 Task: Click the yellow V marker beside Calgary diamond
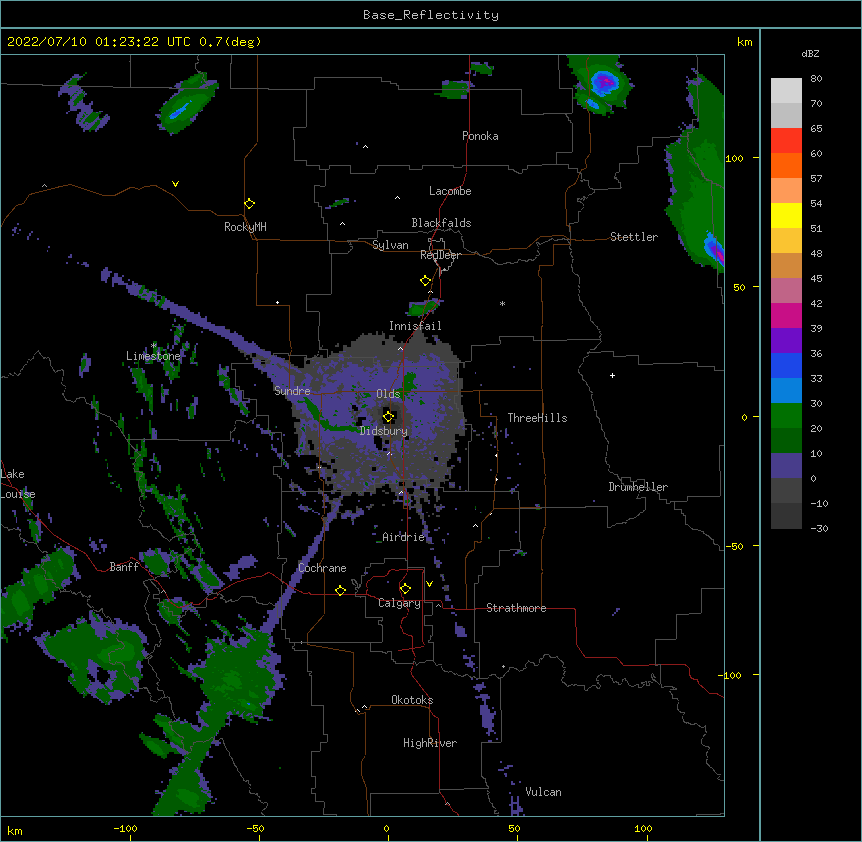[x=429, y=584]
